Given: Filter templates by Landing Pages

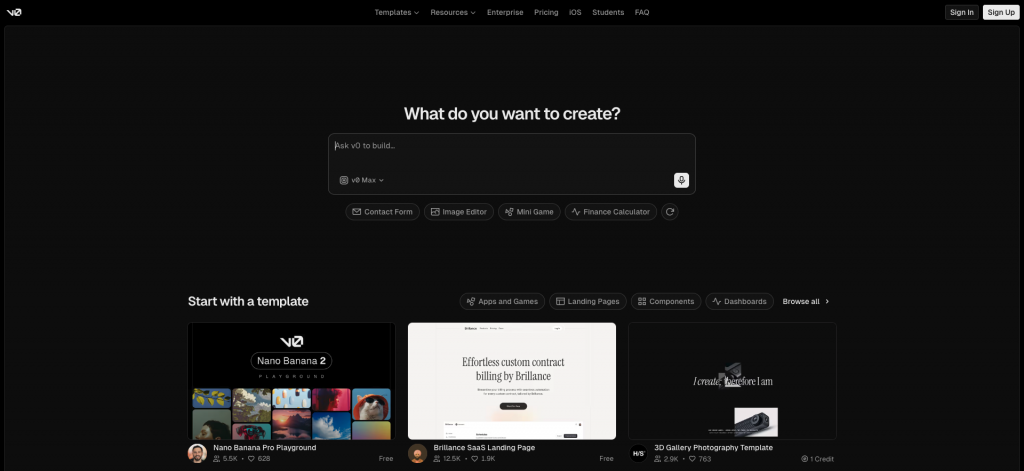Looking at the screenshot, I should [x=588, y=301].
